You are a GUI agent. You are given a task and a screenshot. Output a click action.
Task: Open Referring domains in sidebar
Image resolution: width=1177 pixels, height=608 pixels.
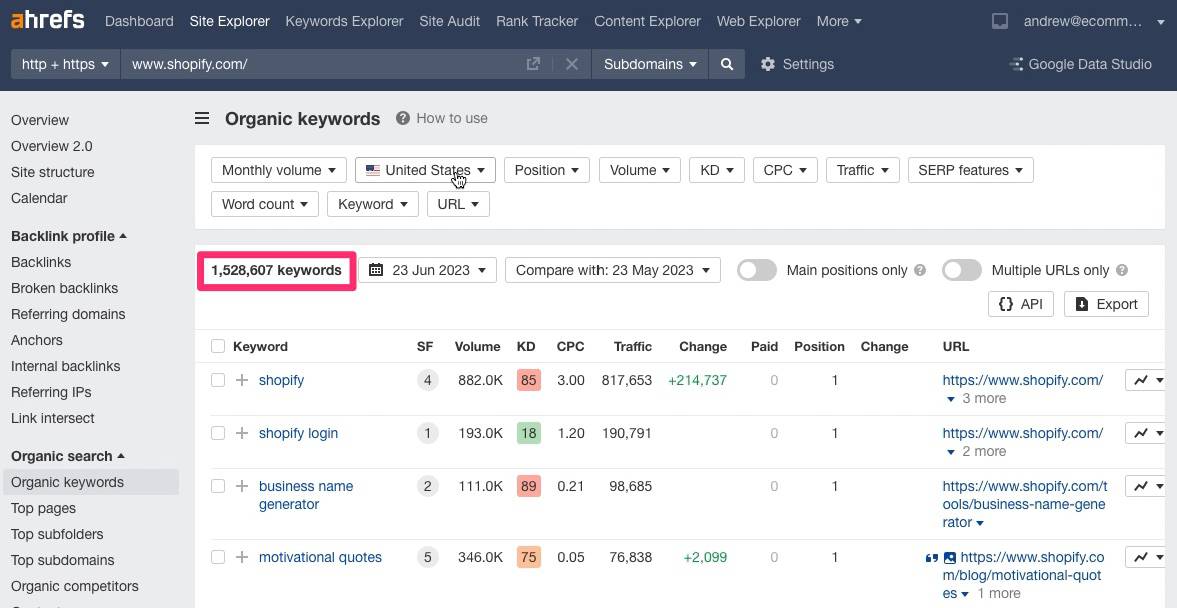[68, 315]
